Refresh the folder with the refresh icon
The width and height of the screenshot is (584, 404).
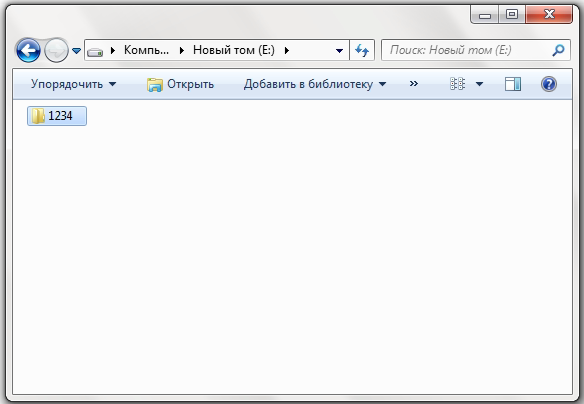tap(362, 50)
